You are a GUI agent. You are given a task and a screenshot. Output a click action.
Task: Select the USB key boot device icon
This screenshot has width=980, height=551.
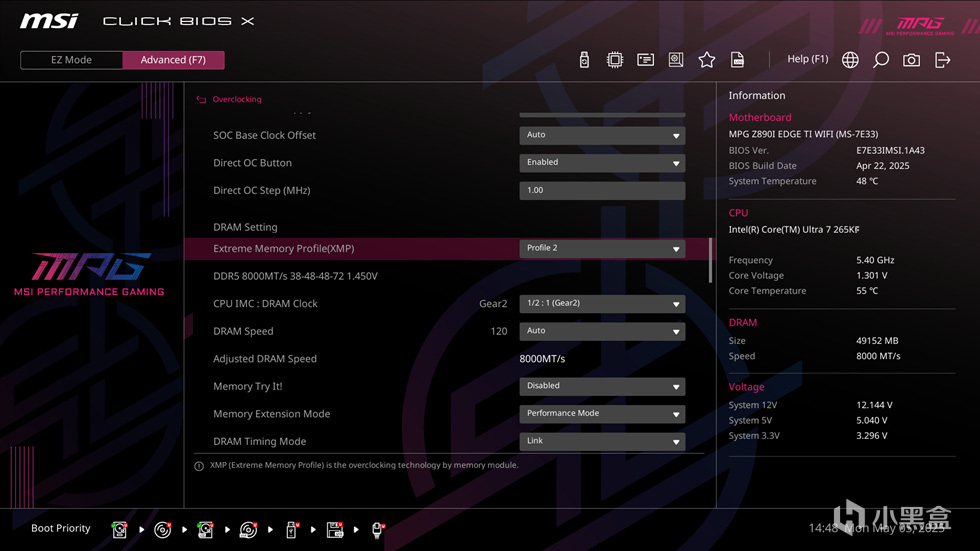coord(291,530)
